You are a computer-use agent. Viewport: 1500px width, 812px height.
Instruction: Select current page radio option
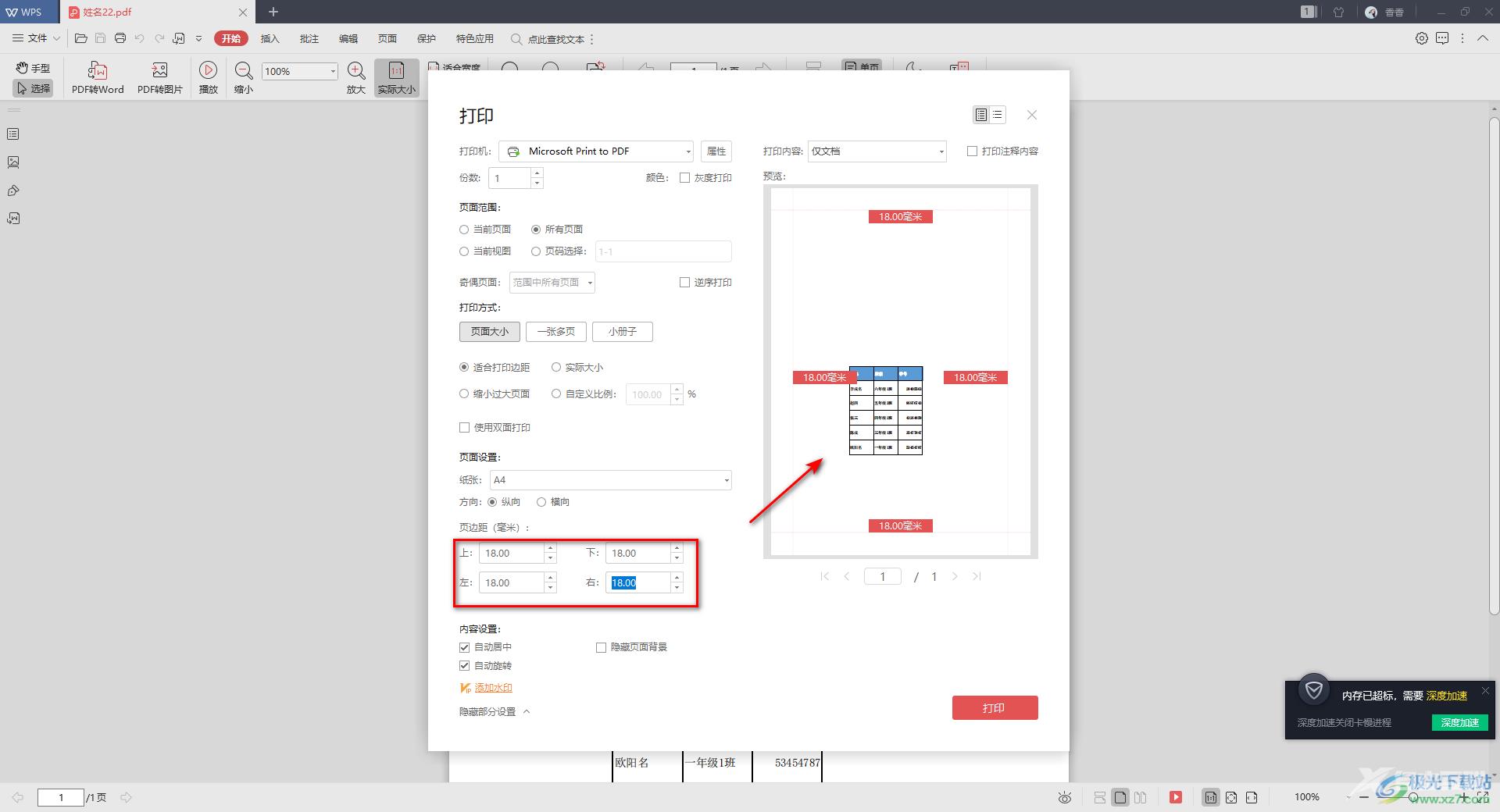pyautogui.click(x=464, y=230)
